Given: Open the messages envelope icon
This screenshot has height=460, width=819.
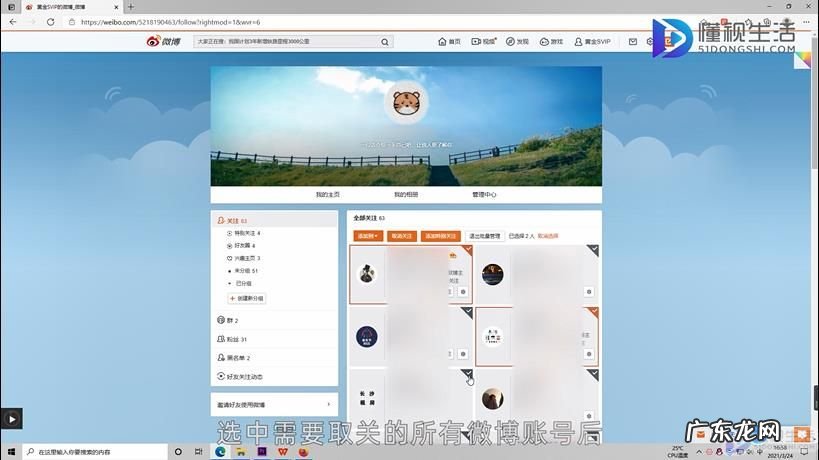Looking at the screenshot, I should tap(633, 41).
